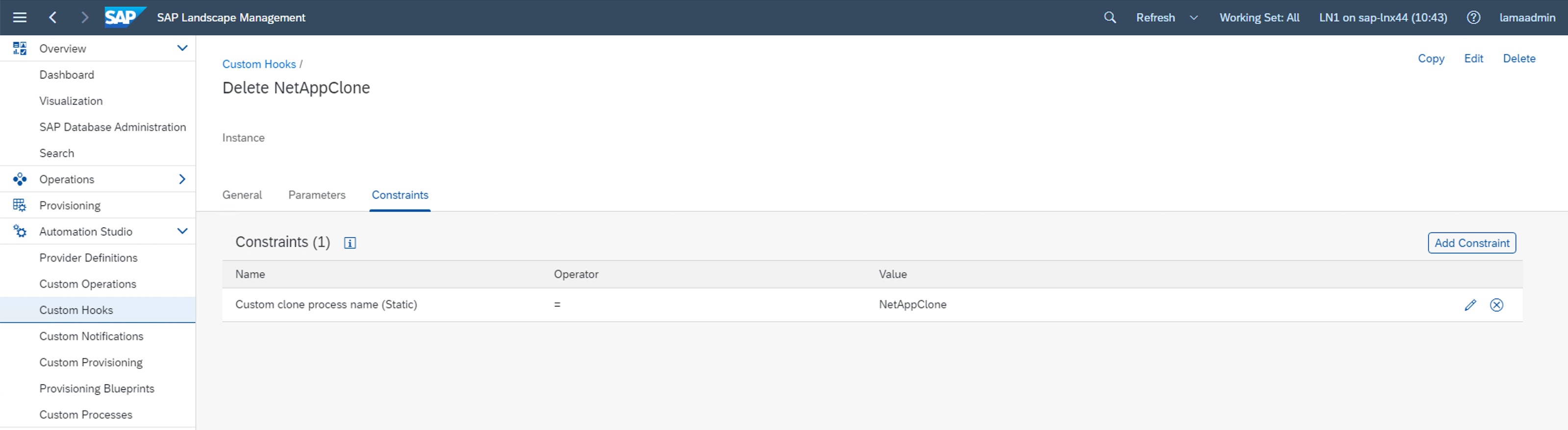The height and width of the screenshot is (430, 1568).
Task: Open the hamburger navigation menu
Action: pyautogui.click(x=20, y=18)
